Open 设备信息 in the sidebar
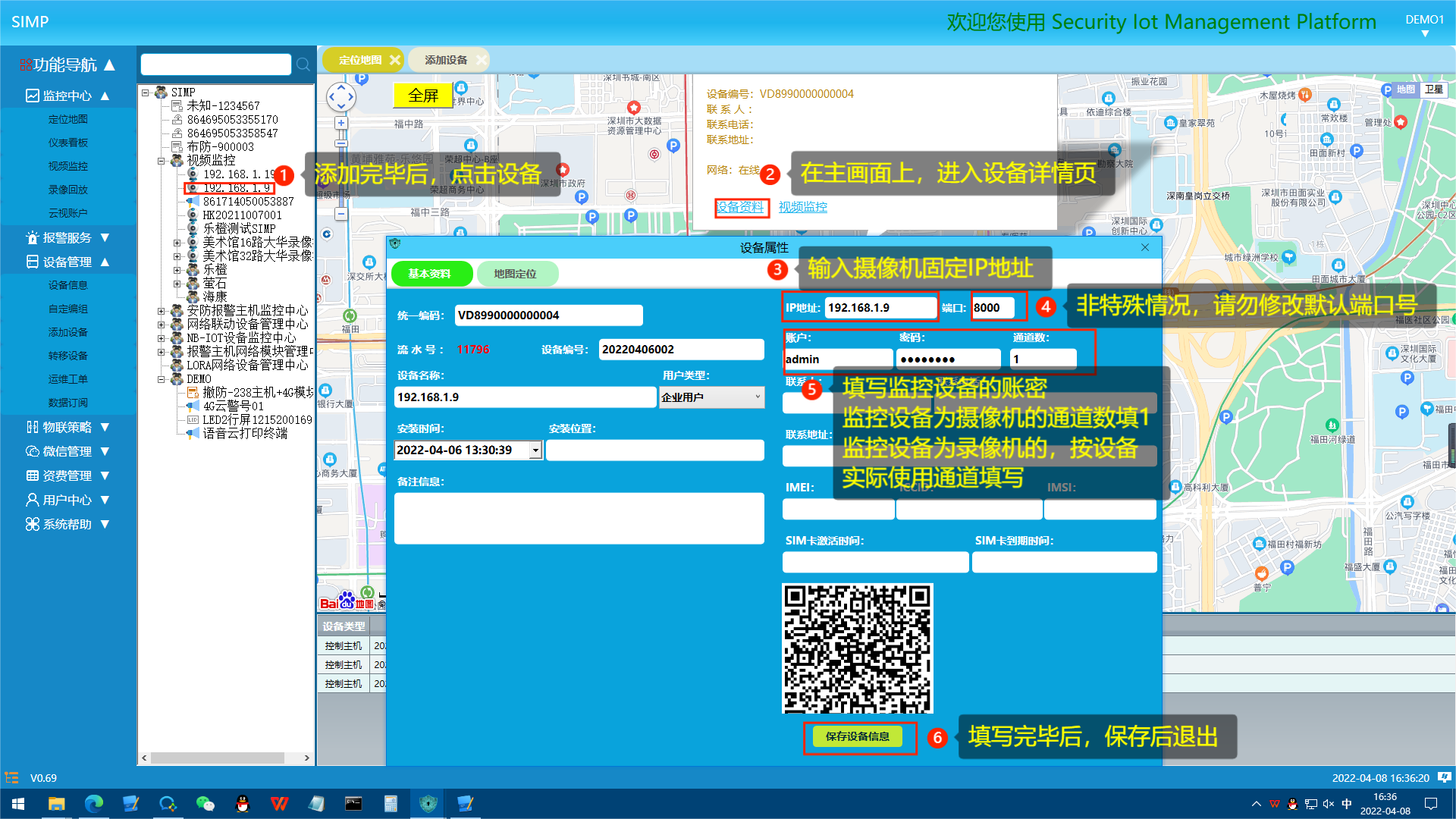This screenshot has height=819, width=1456. [68, 285]
